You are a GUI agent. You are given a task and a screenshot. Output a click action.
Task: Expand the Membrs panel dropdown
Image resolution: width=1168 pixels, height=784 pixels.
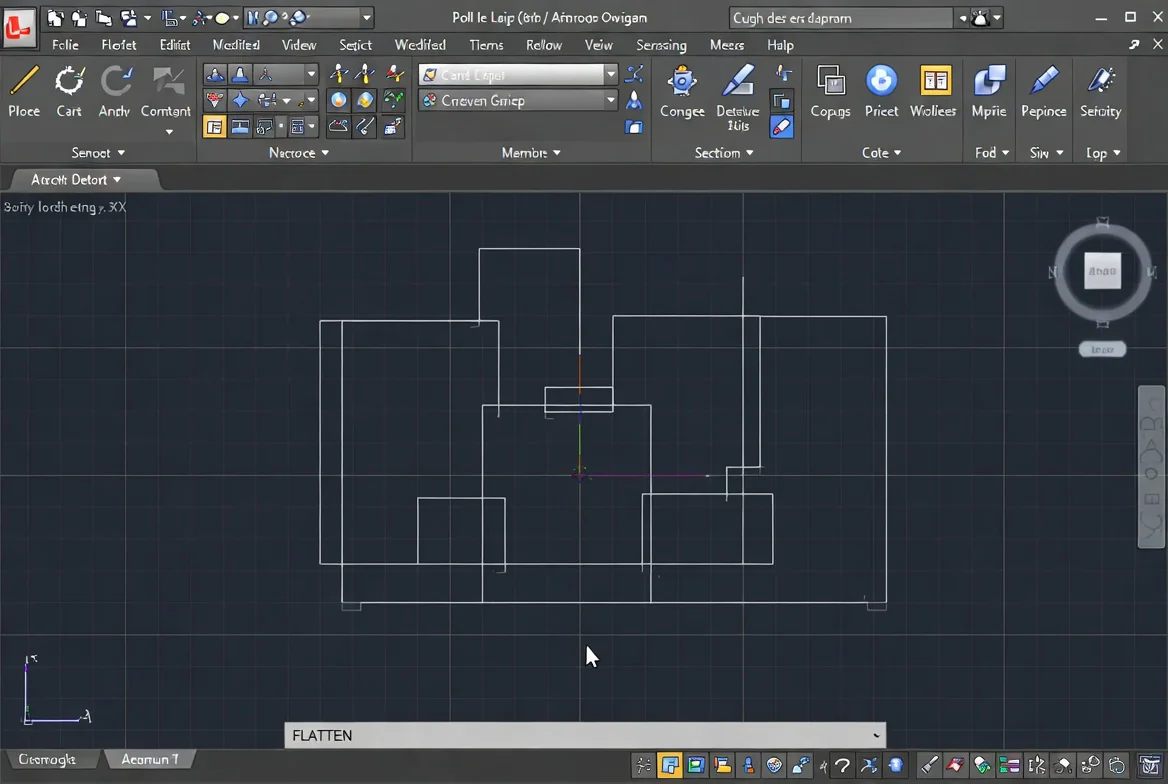556,153
